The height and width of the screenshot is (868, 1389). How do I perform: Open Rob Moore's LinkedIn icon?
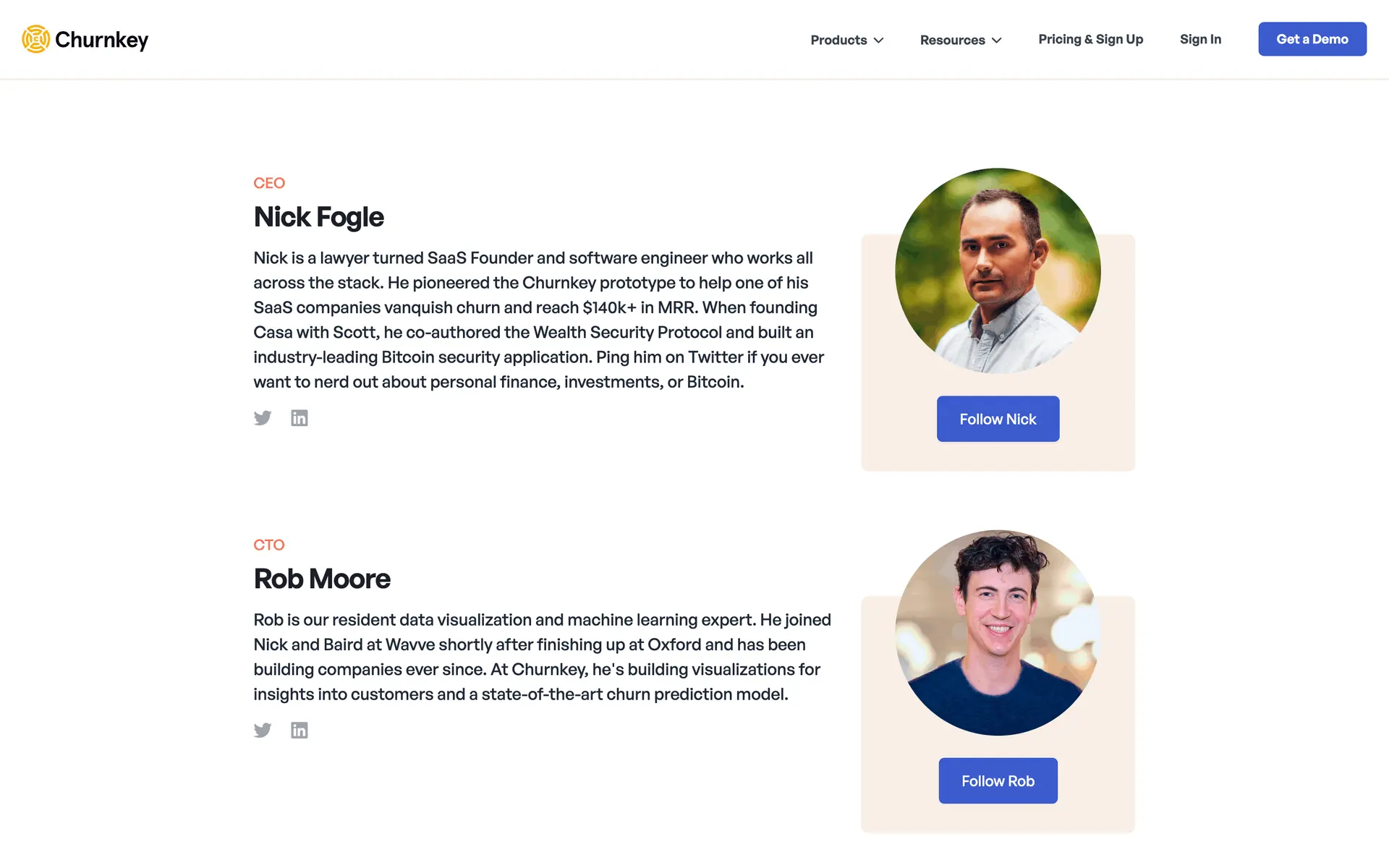point(300,731)
